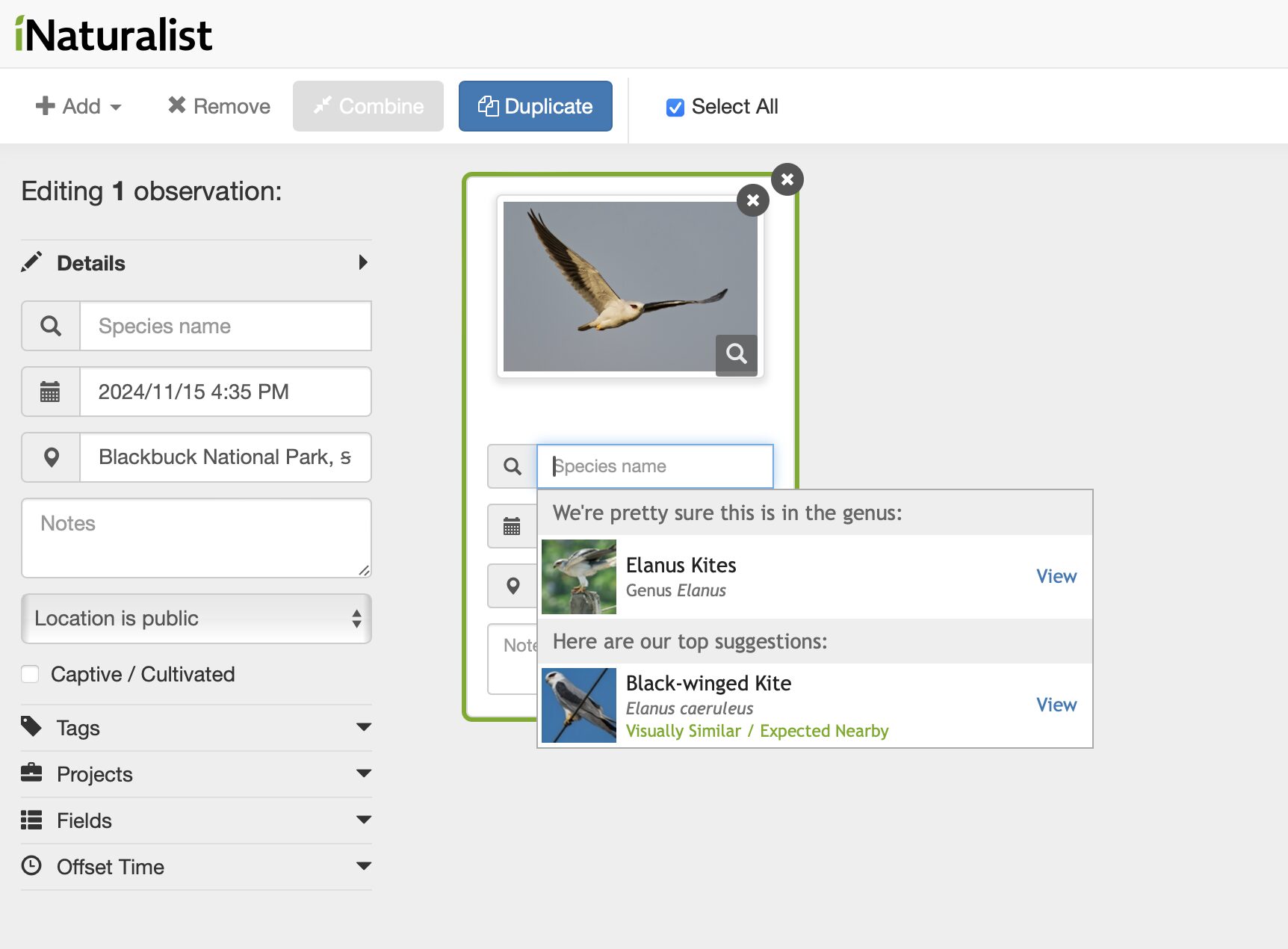Viewport: 1288px width, 949px height.
Task: Click the location pin in the observation card
Action: coord(513,586)
